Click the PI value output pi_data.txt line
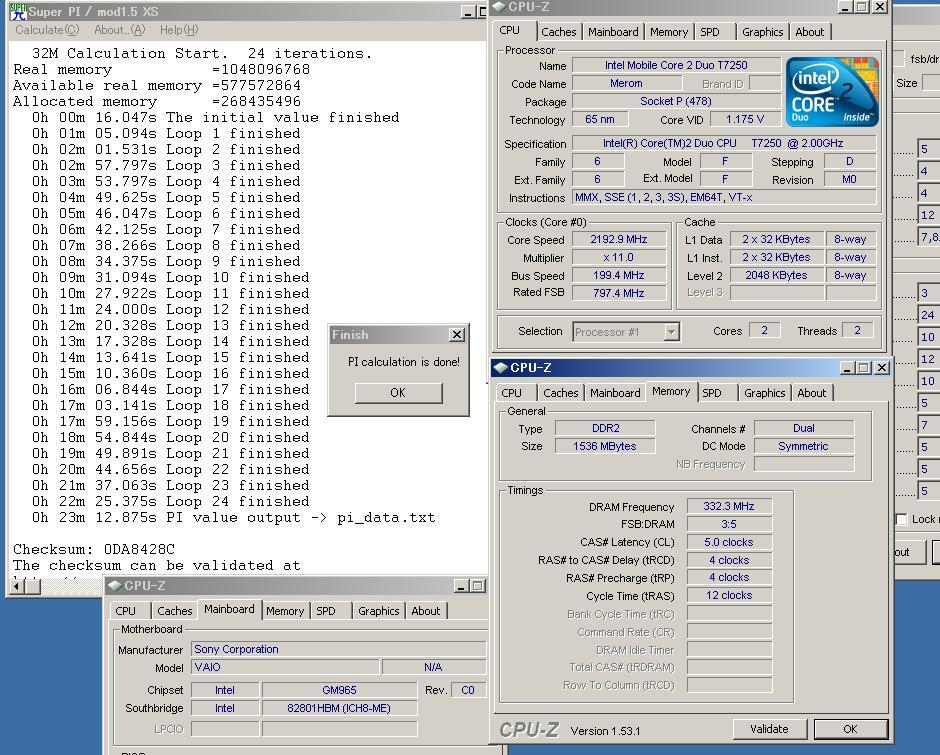 coord(234,518)
